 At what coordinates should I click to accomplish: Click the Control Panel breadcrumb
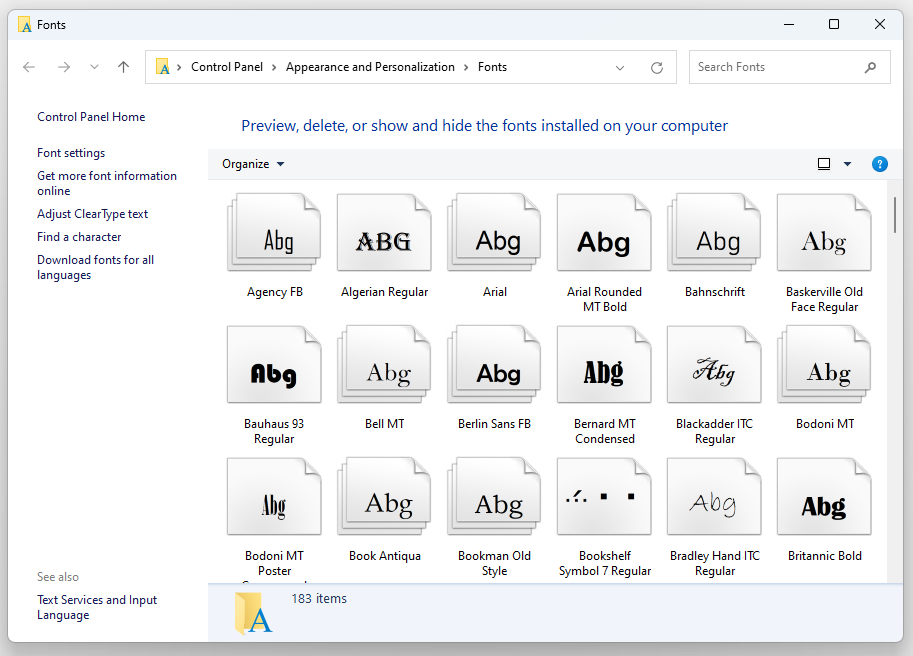tap(227, 67)
